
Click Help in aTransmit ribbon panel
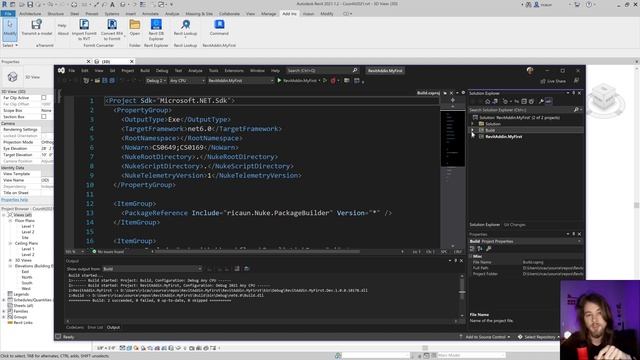tap(62, 25)
